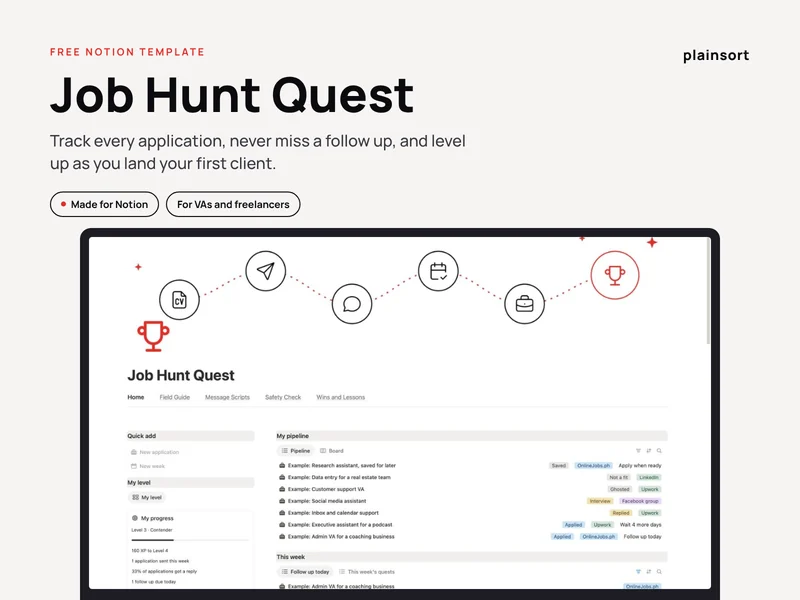800x600 pixels.
Task: Click the Saved status tag
Action: (559, 466)
